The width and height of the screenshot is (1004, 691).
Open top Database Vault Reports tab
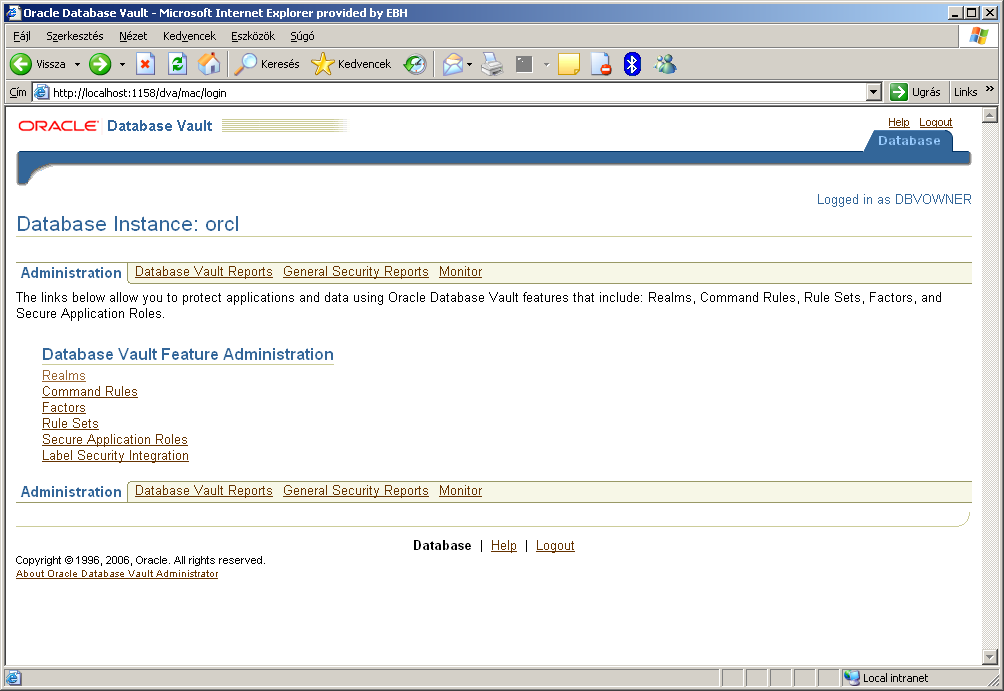204,272
